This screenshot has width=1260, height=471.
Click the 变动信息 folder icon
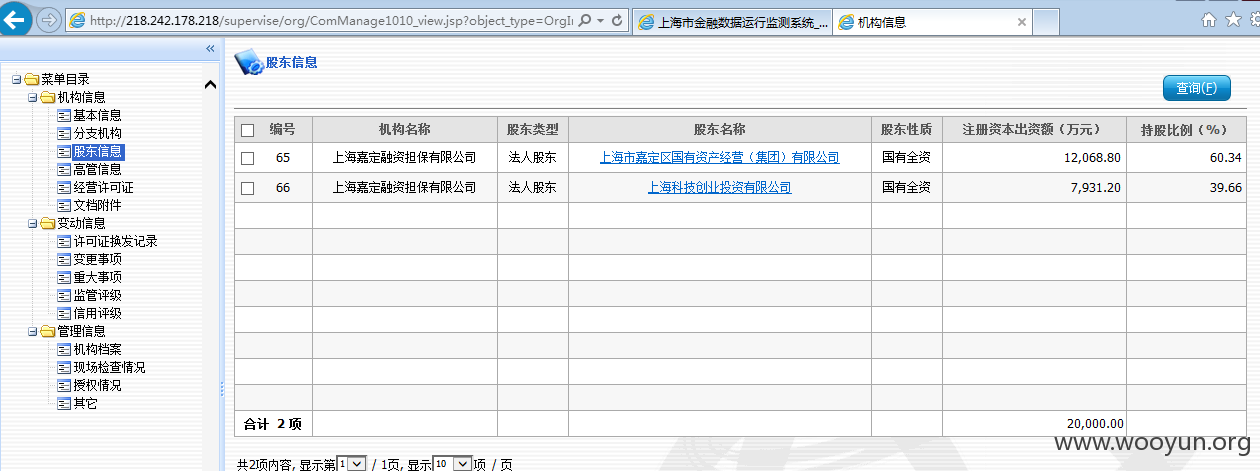[48, 223]
